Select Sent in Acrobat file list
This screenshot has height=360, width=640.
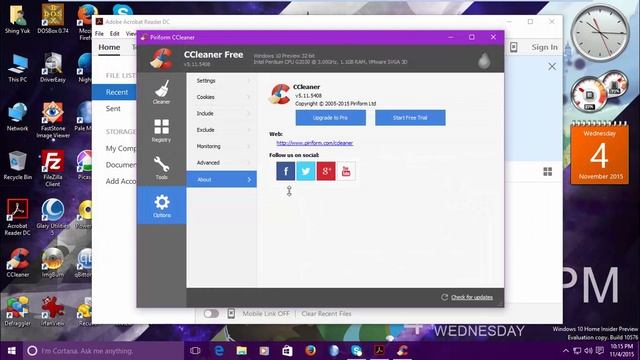pos(113,109)
